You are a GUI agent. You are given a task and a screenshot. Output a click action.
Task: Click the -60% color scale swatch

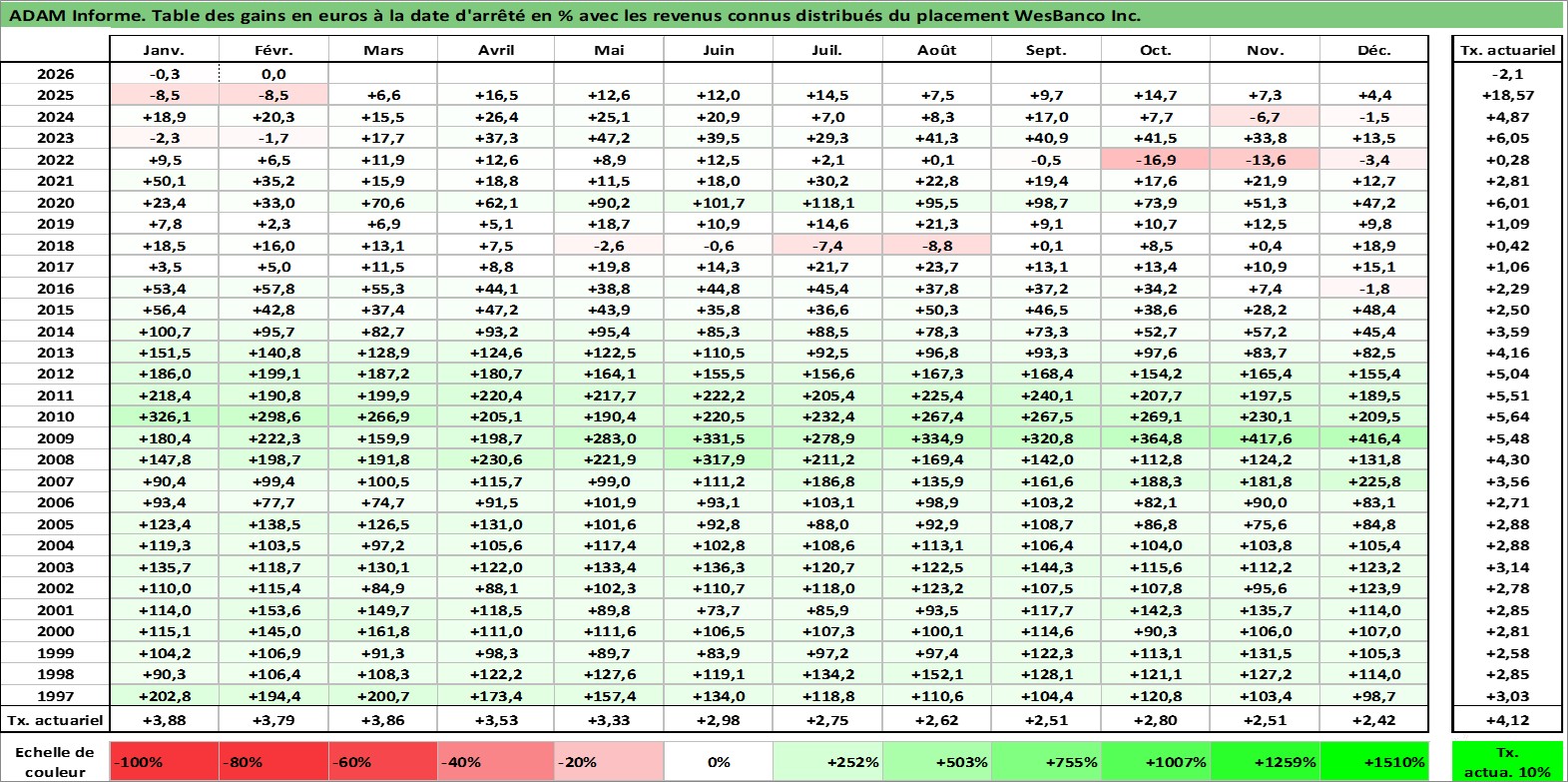[383, 761]
